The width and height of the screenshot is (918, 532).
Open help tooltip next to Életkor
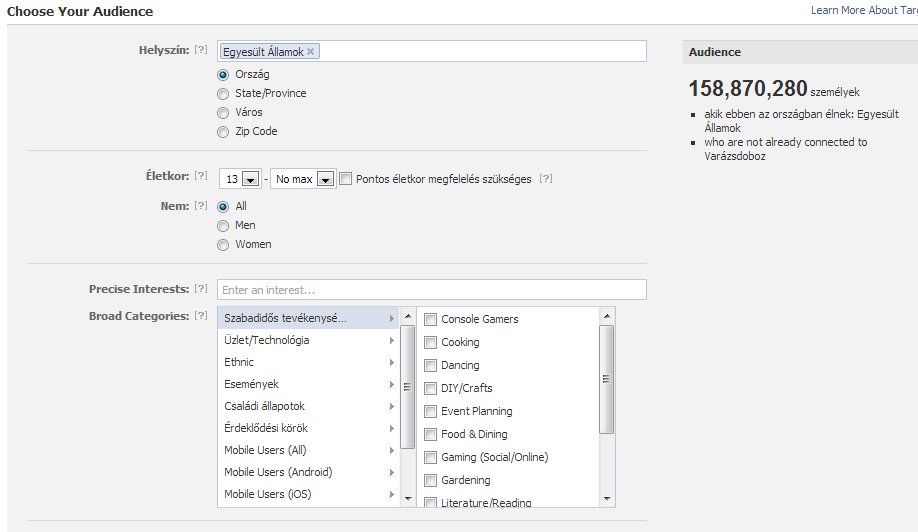tap(201, 176)
